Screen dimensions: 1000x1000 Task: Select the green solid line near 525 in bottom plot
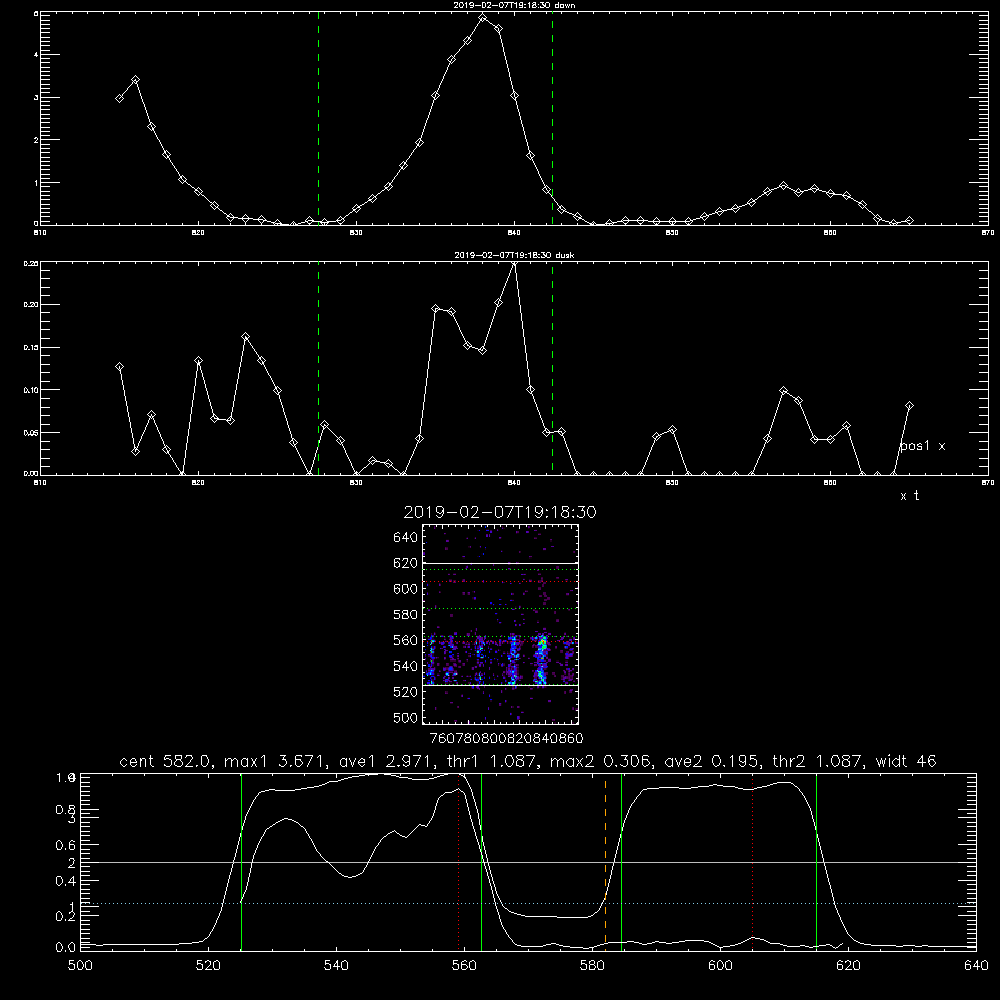click(x=241, y=862)
